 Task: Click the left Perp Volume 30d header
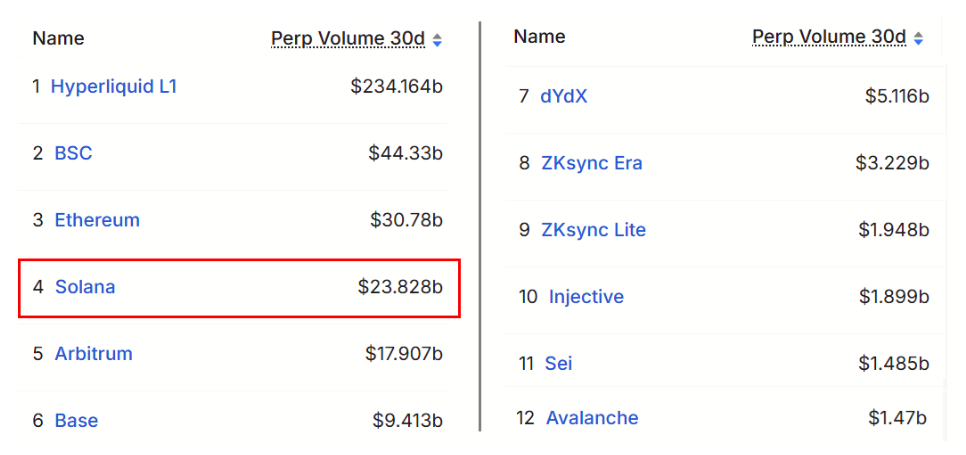[x=348, y=39]
